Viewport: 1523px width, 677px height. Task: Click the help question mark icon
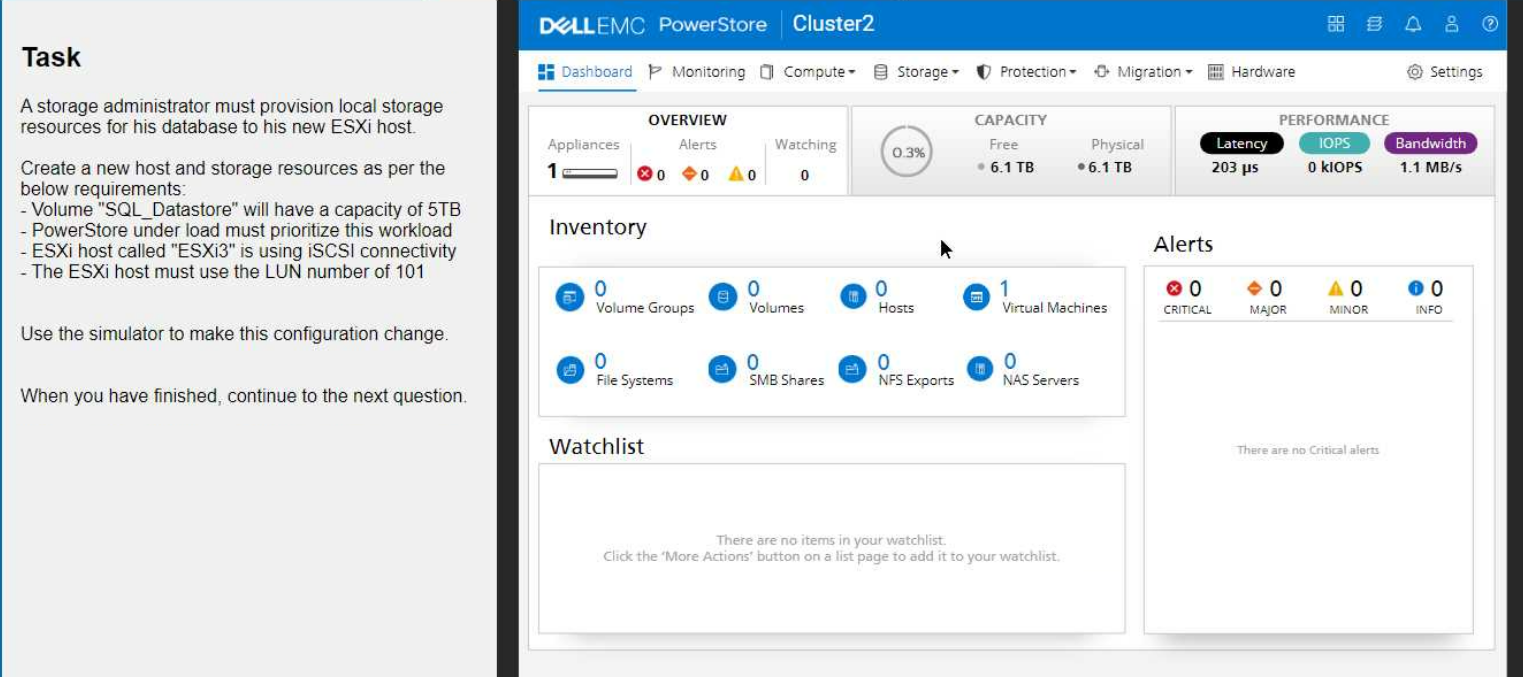(x=1489, y=25)
